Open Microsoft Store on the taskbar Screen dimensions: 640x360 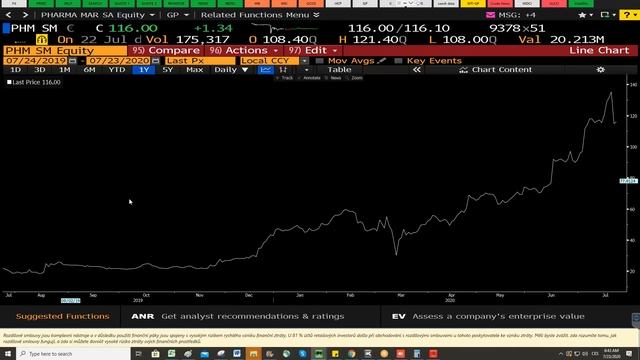[155, 353]
